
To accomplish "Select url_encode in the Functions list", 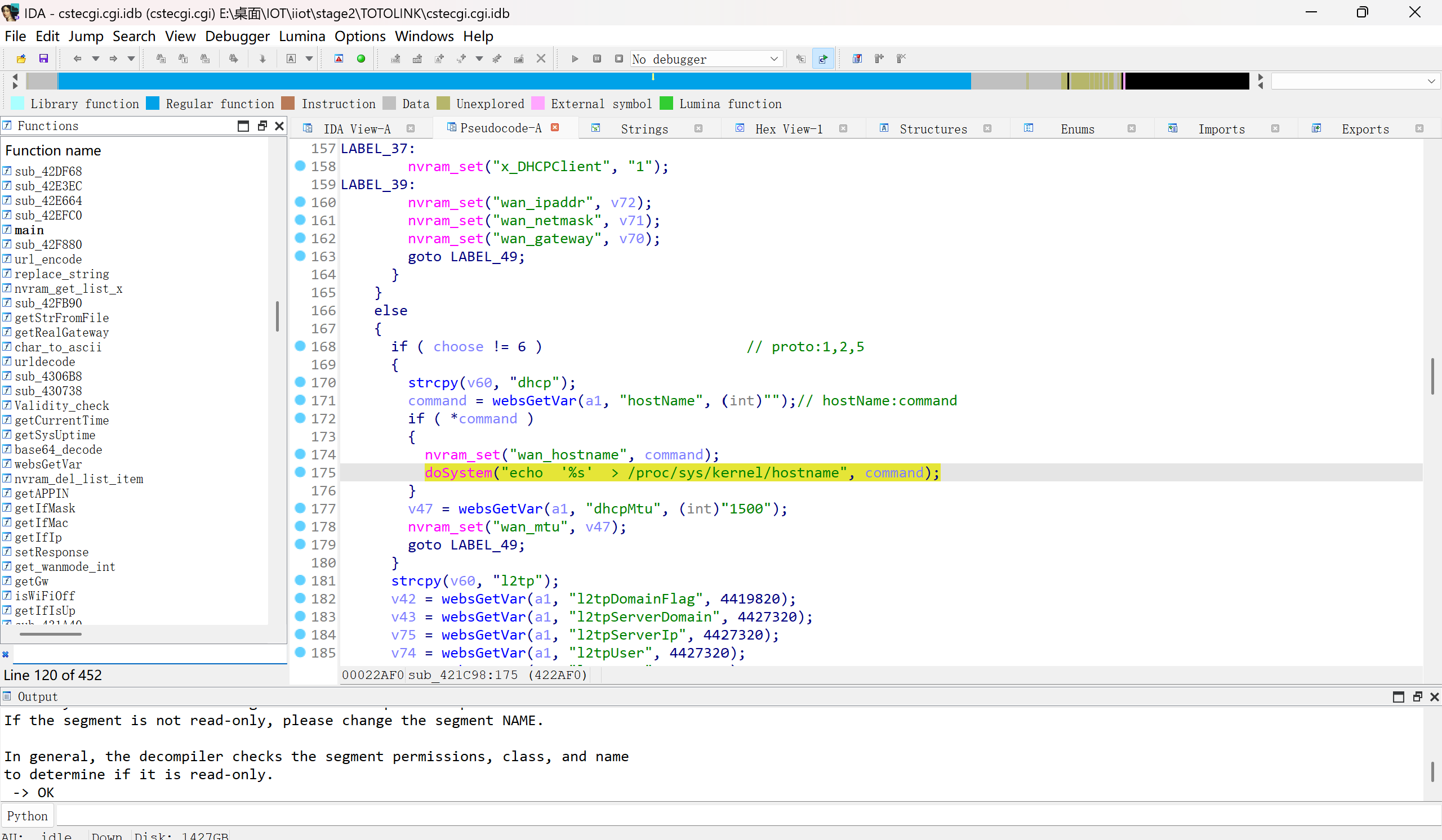I will 48,259.
